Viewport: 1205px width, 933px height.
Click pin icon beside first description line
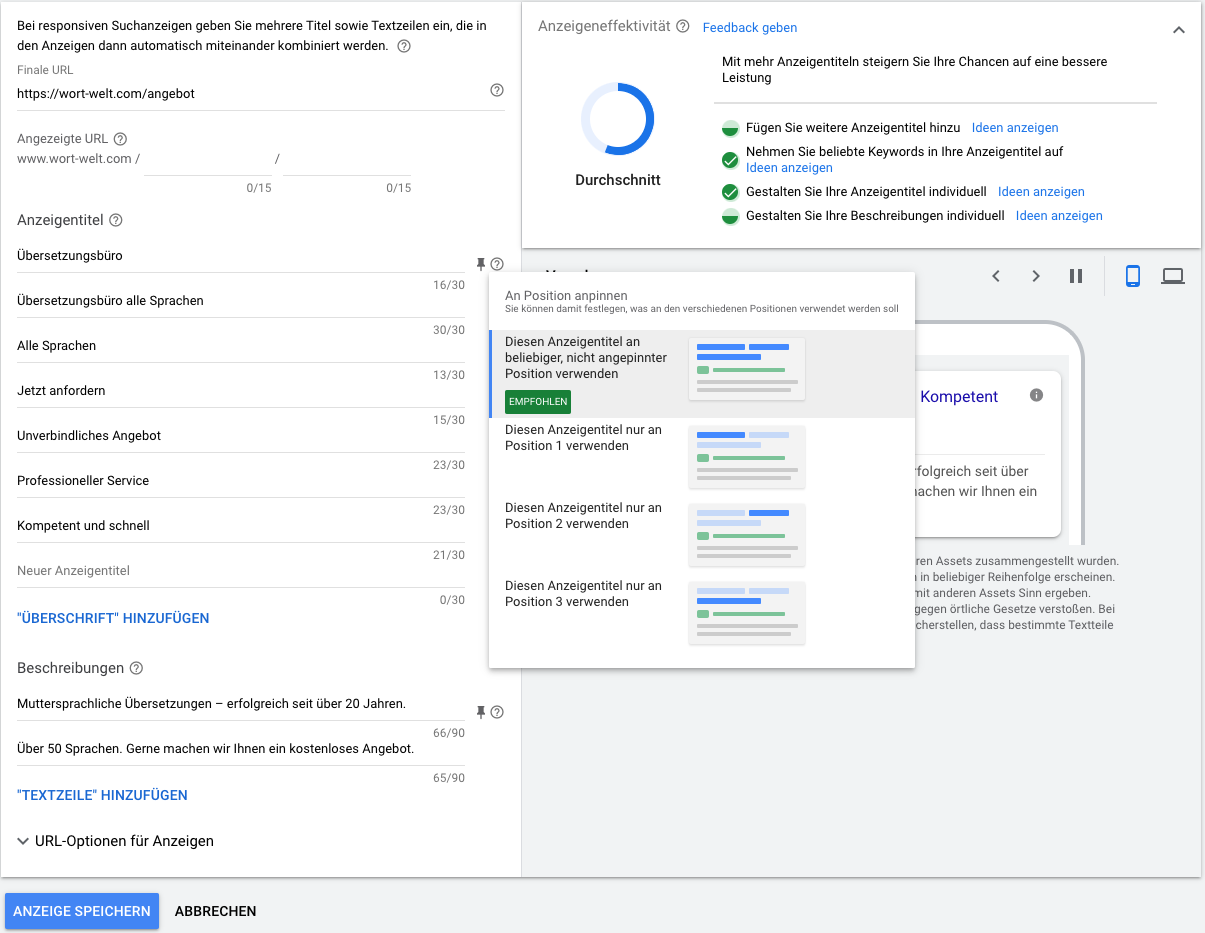[481, 712]
